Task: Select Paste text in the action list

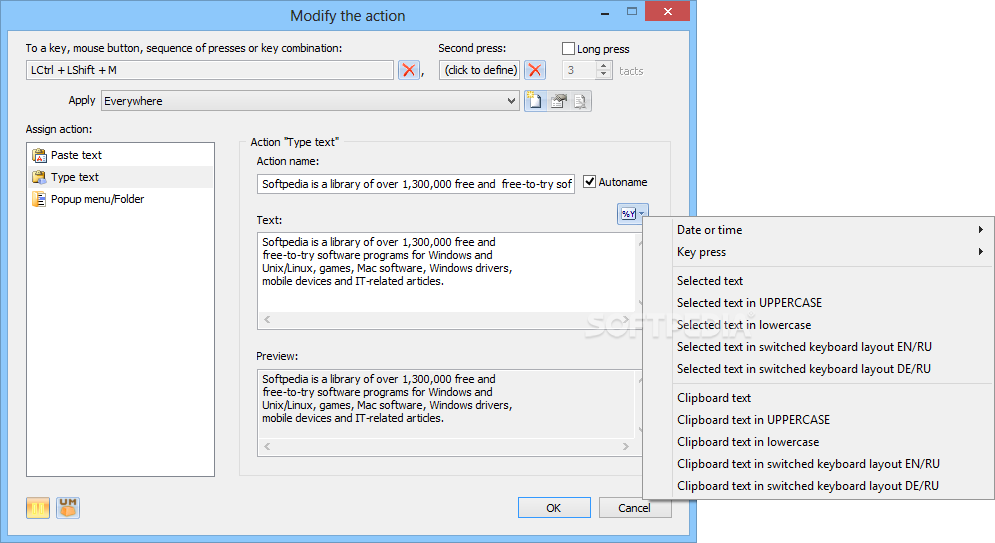Action: 121,155
